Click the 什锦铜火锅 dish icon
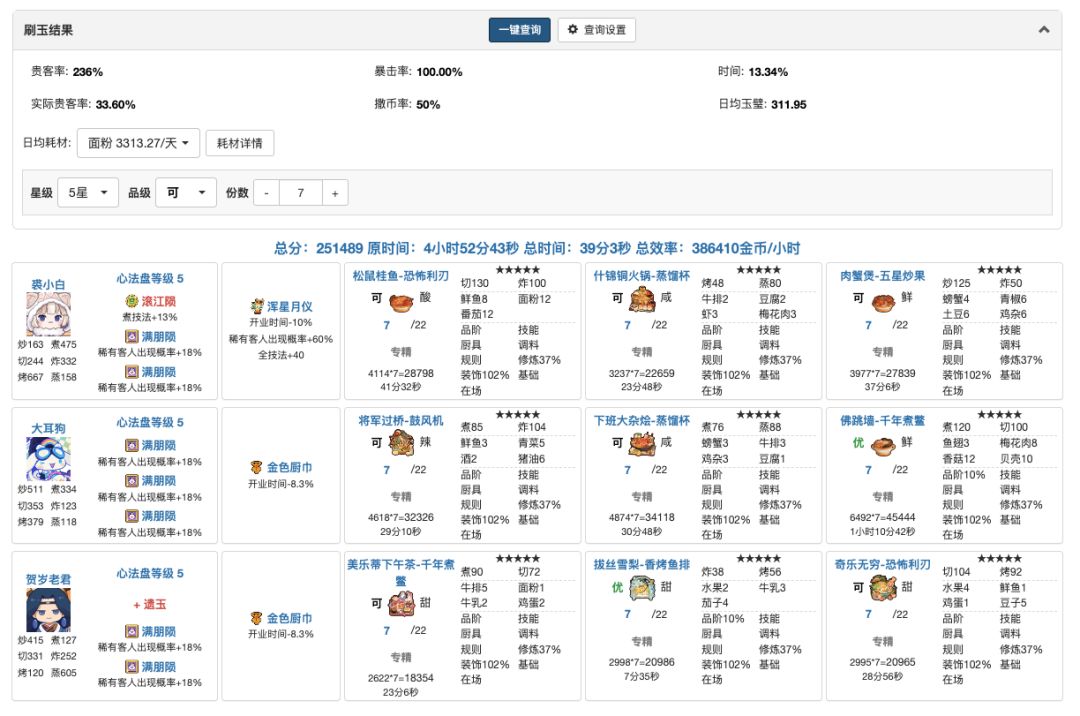The width and height of the screenshot is (1080, 716). 641,299
